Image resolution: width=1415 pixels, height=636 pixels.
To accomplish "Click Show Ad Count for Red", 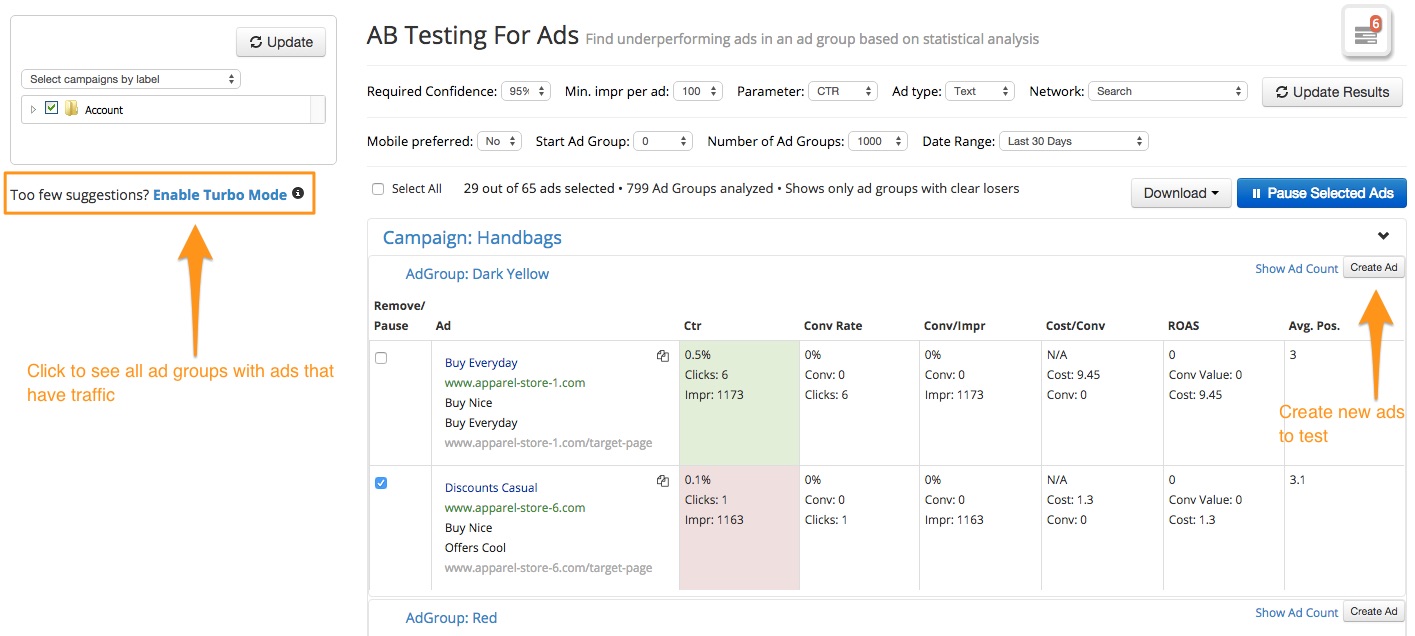I will click(x=1297, y=612).
